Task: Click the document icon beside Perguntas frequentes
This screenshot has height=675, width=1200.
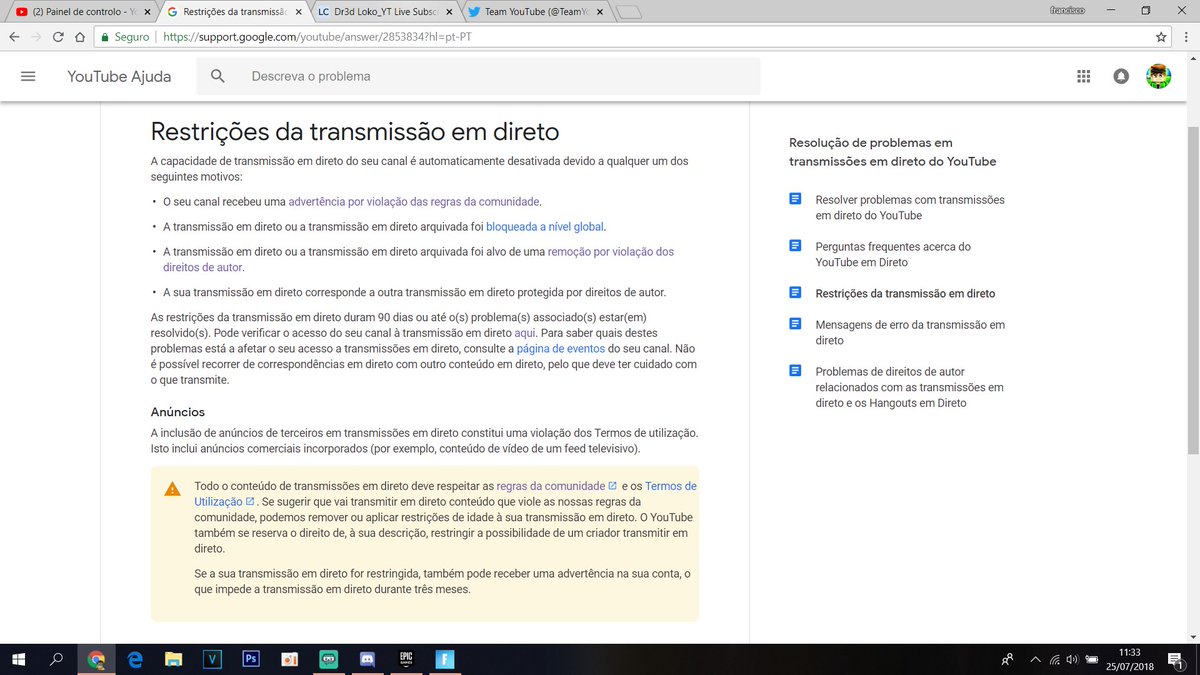Action: [795, 246]
